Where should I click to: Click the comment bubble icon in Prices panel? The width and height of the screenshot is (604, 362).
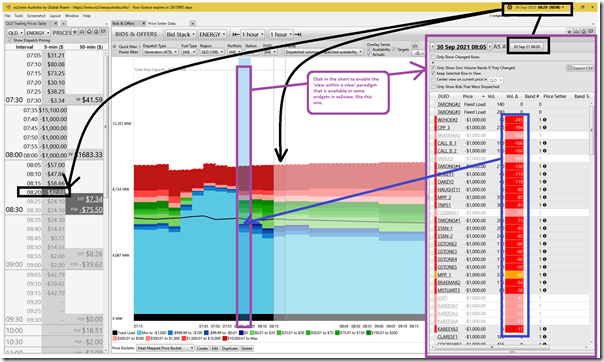(x=103, y=32)
